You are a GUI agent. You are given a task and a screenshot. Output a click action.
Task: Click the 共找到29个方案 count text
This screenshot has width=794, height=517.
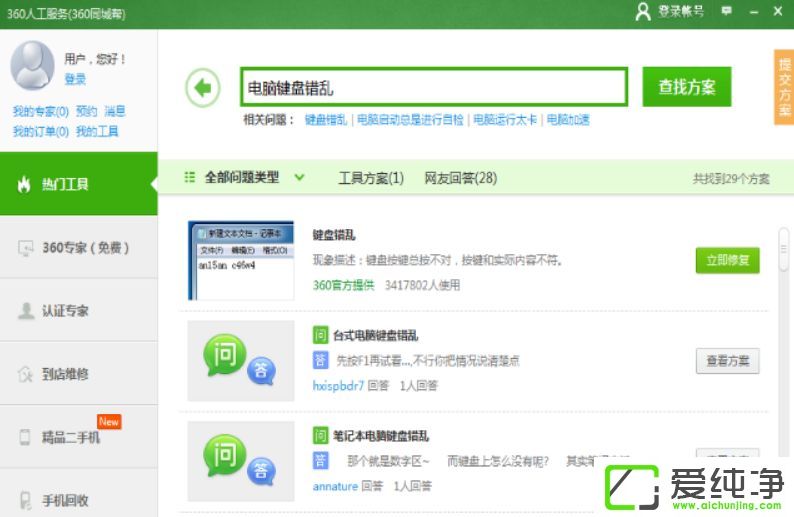coord(731,179)
